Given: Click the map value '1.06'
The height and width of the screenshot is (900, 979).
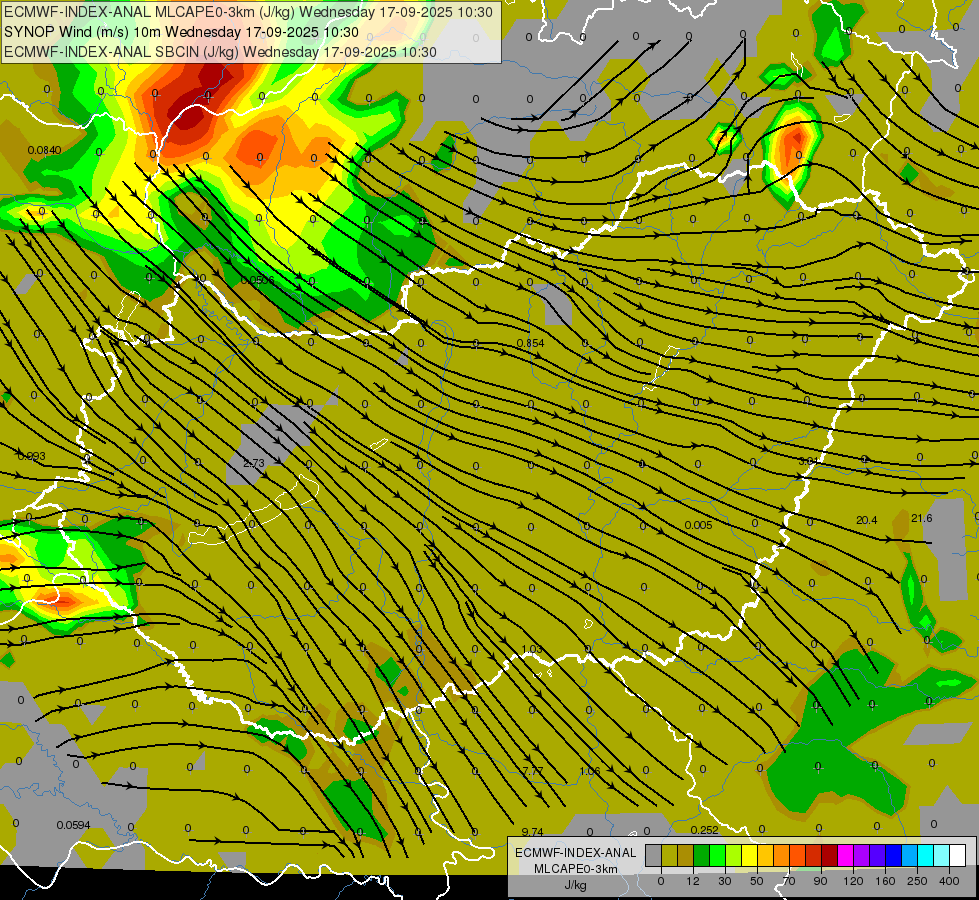Looking at the screenshot, I should tap(589, 771).
